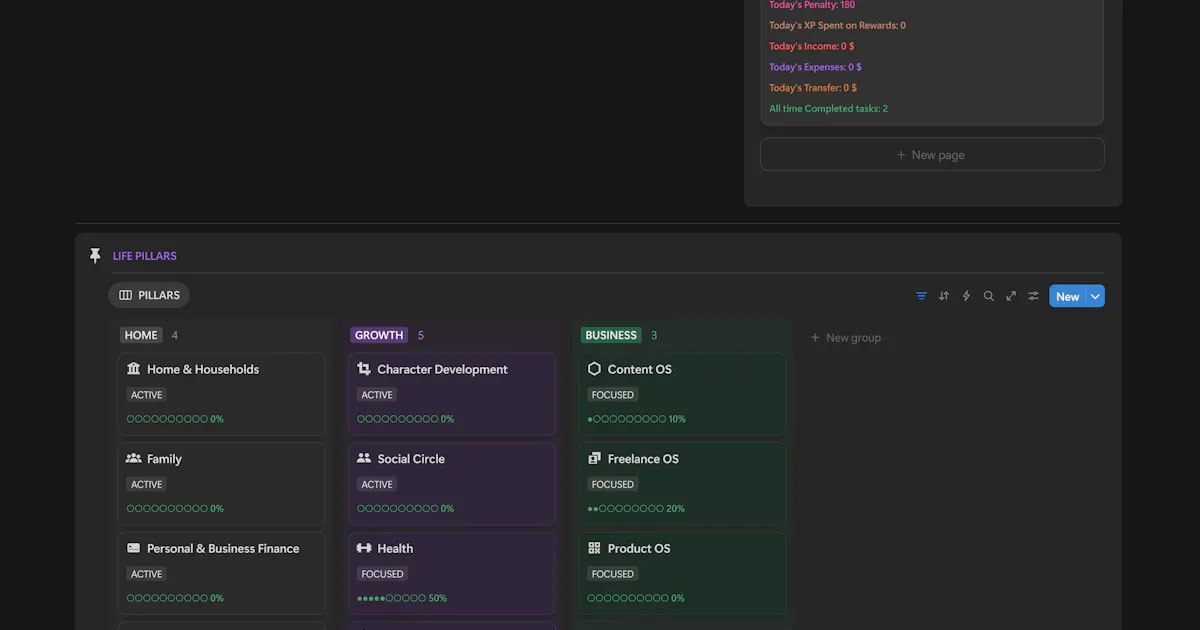
Task: Click the New page button
Action: click(x=932, y=155)
